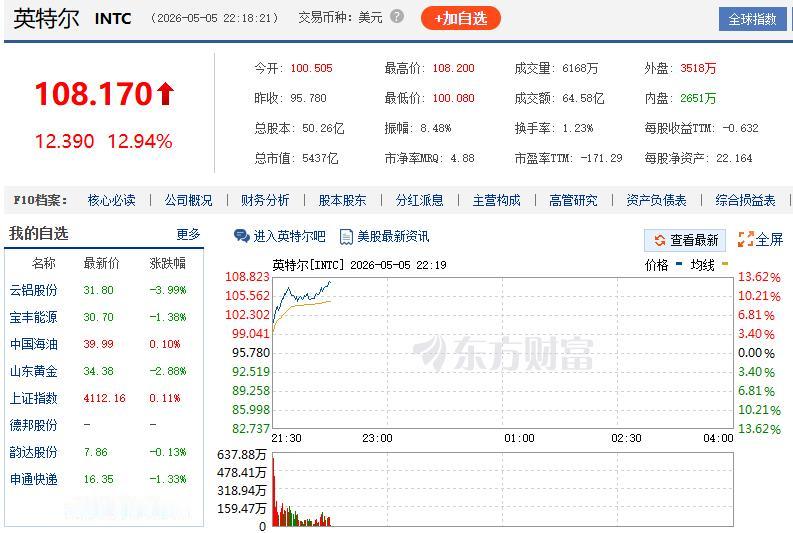The image size is (793, 533).
Task: Click the blue 价格 legend marker
Action: point(679,263)
